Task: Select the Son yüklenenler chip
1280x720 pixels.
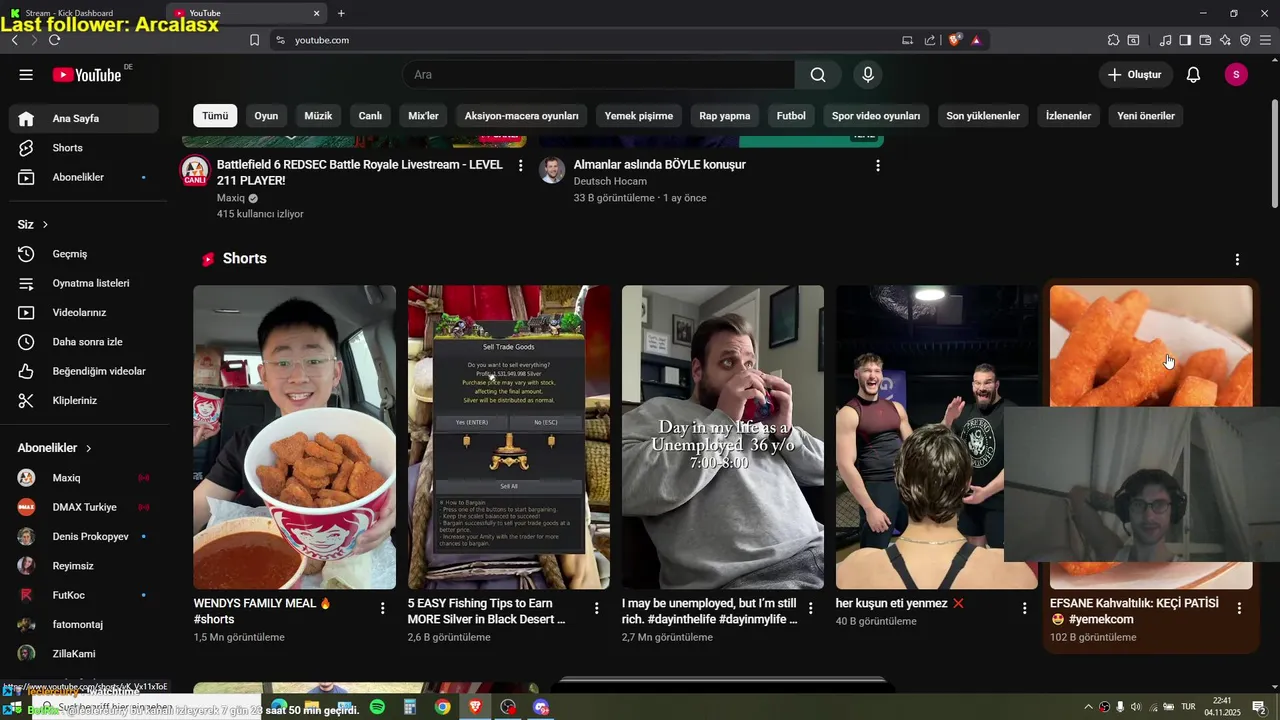Action: [x=983, y=116]
